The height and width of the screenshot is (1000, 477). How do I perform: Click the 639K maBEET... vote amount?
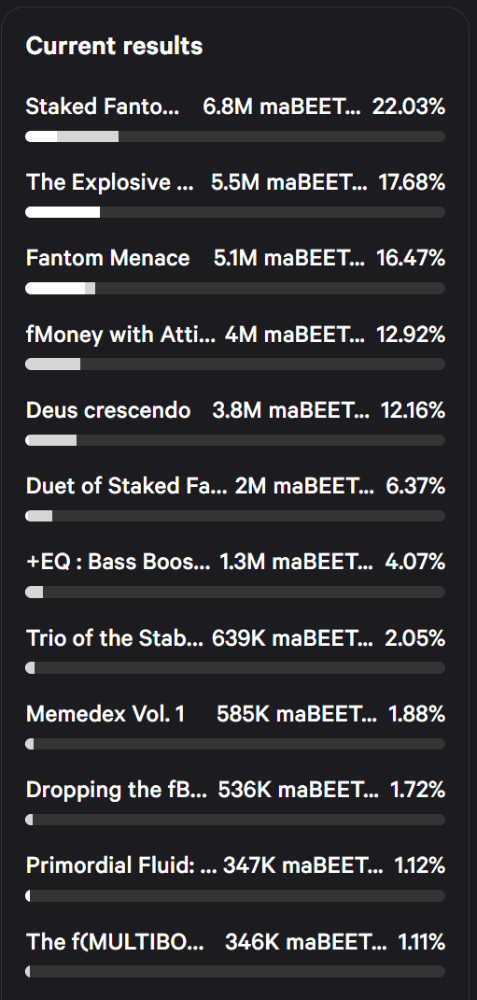[x=293, y=638]
